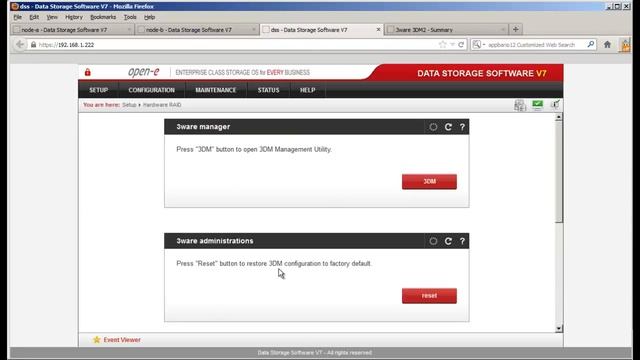
Task: Switch to the 3ware 3DM2 Summary tab
Action: [446, 30]
